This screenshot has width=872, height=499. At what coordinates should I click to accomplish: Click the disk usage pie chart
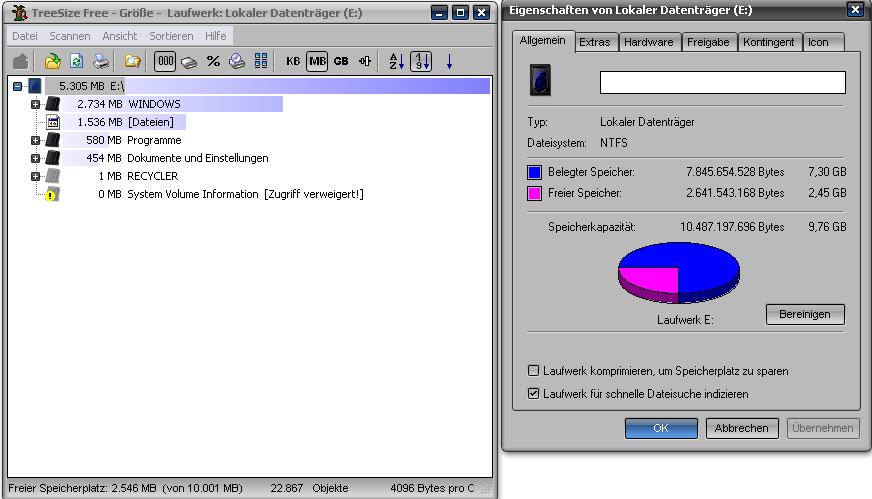coord(678,273)
